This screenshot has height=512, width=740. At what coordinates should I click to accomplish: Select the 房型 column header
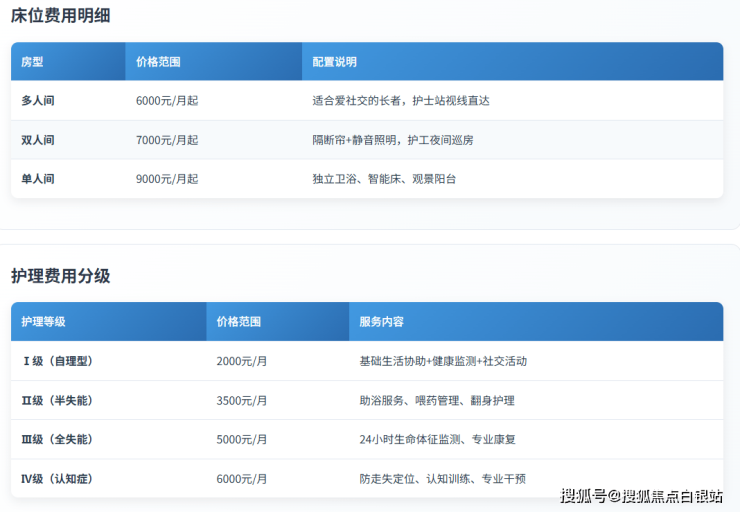pos(32,62)
